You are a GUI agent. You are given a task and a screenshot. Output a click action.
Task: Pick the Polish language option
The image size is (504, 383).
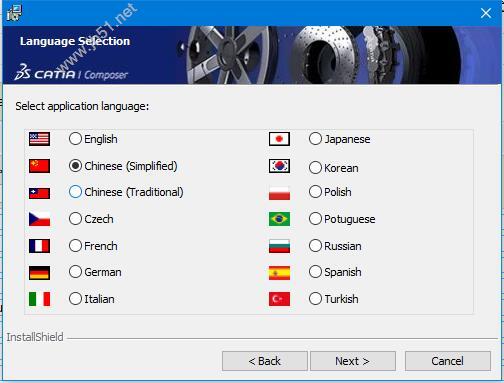point(315,192)
